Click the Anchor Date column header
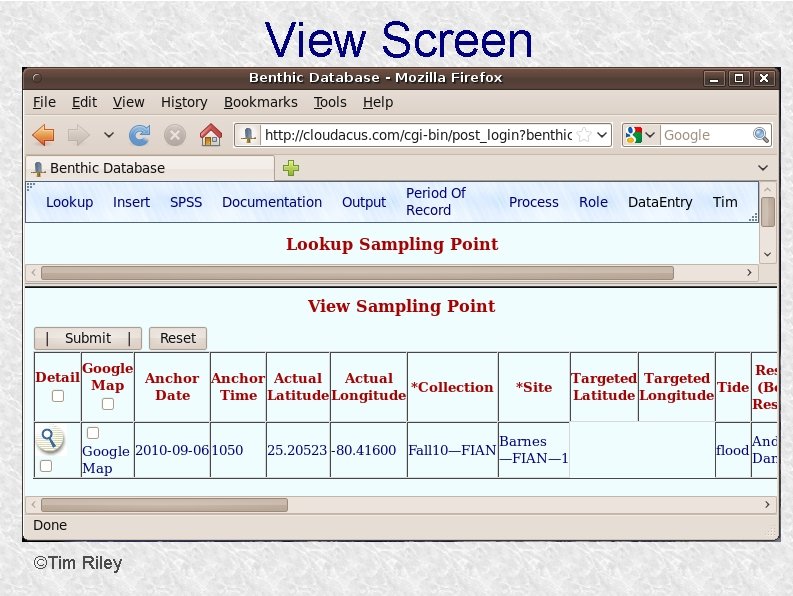Viewport: 793px width, 596px height. coord(172,387)
